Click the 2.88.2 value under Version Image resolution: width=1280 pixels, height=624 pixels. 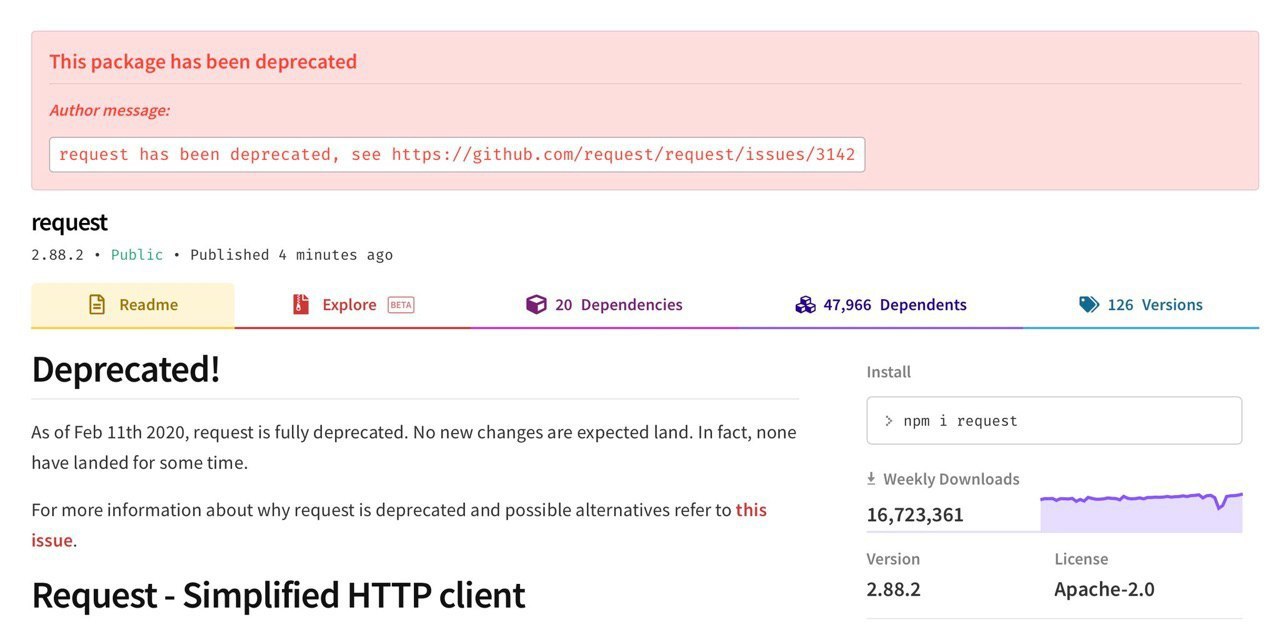pyautogui.click(x=893, y=589)
